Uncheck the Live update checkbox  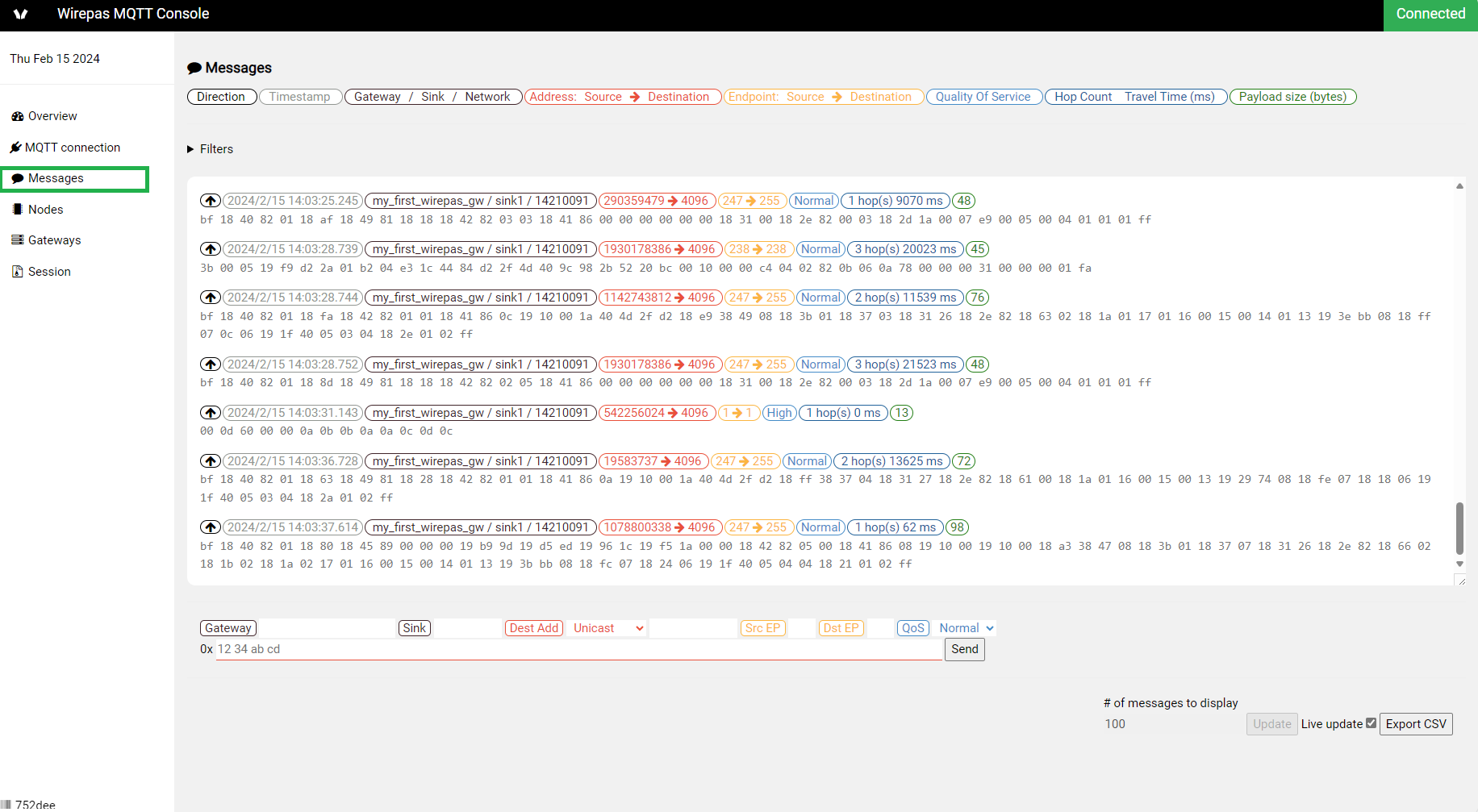1371,723
